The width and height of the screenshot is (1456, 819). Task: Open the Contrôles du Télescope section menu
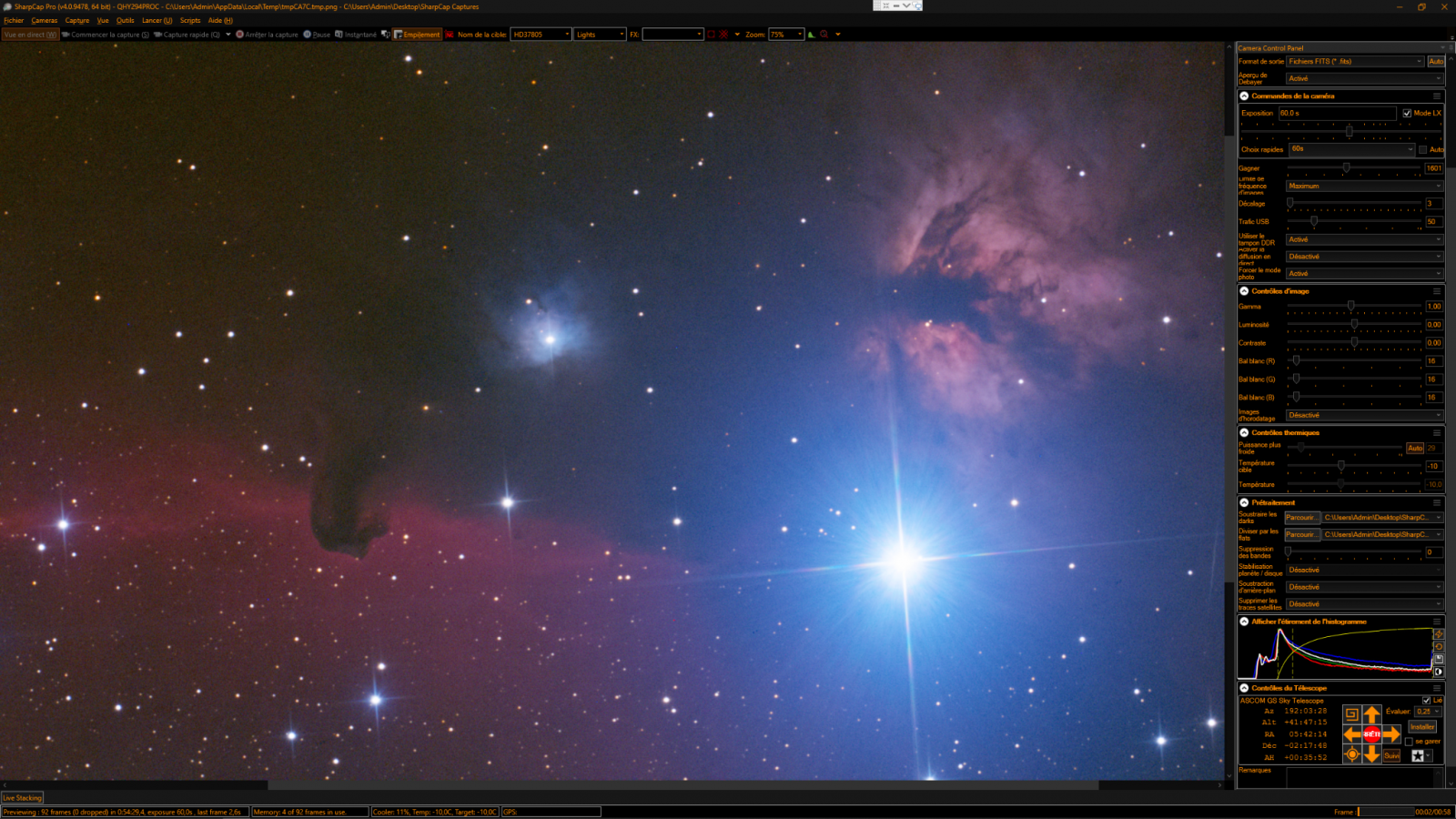pyautogui.click(x=1437, y=688)
